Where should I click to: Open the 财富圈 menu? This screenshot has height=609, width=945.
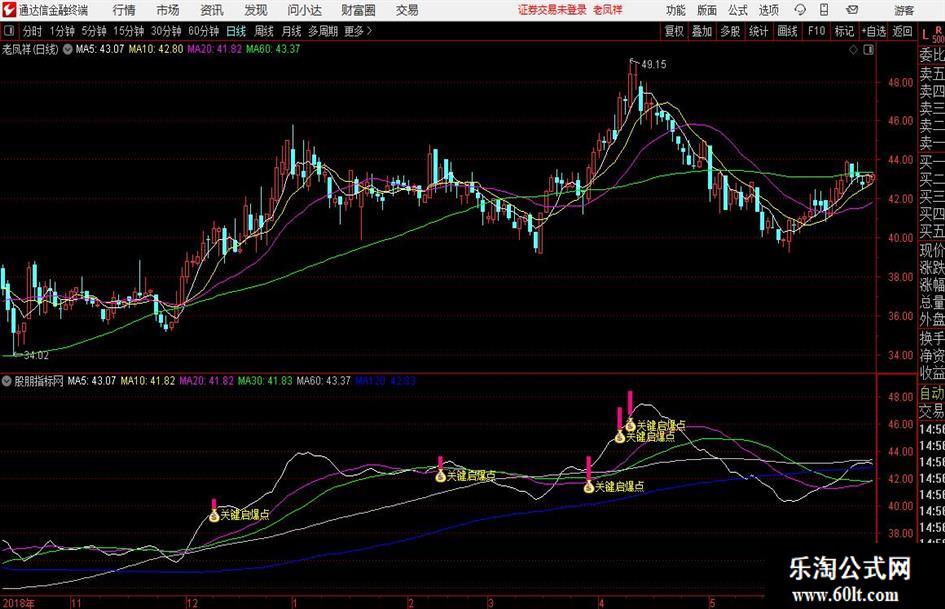(358, 10)
